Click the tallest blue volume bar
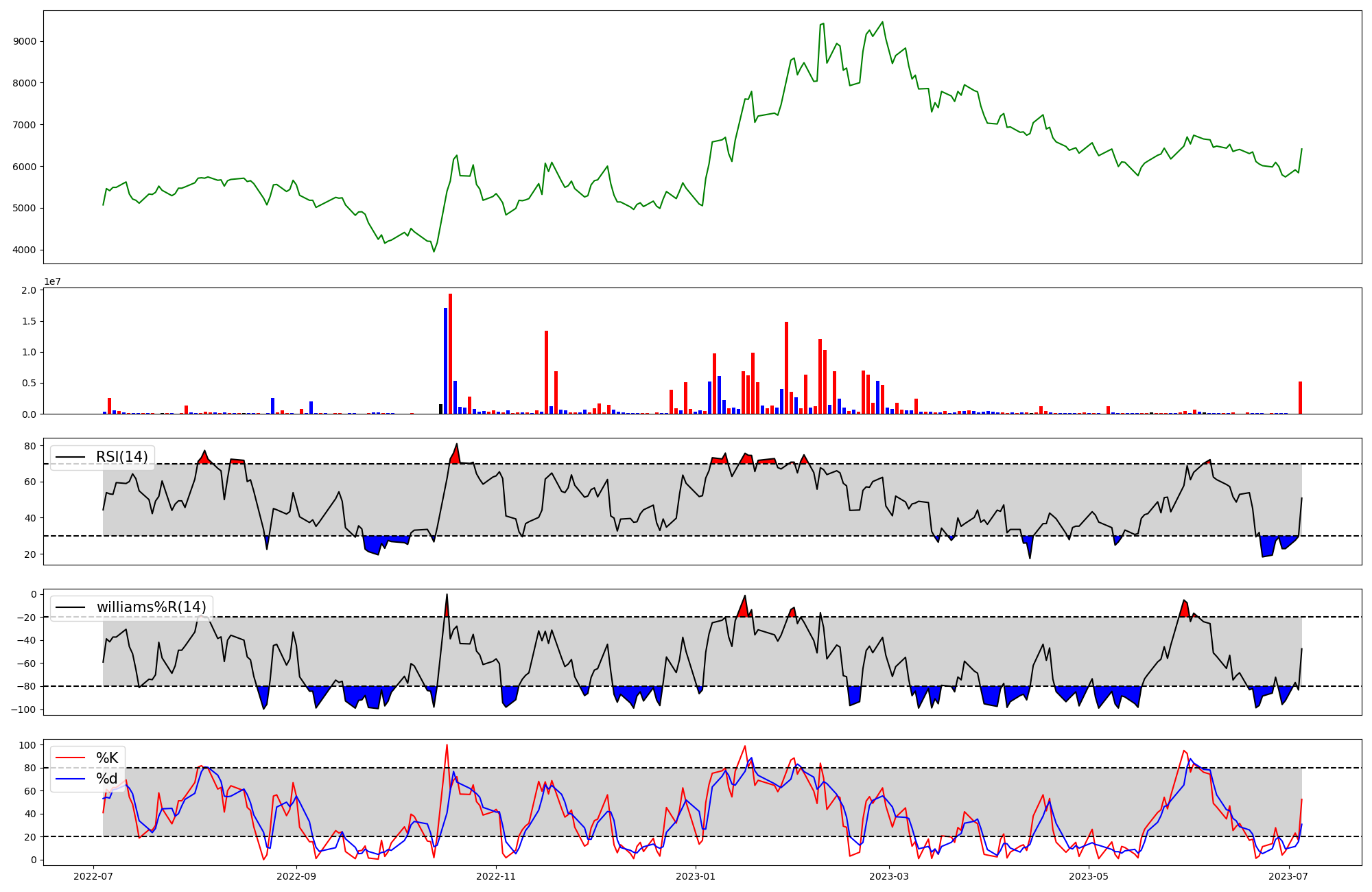1372x892 pixels. 445,362
